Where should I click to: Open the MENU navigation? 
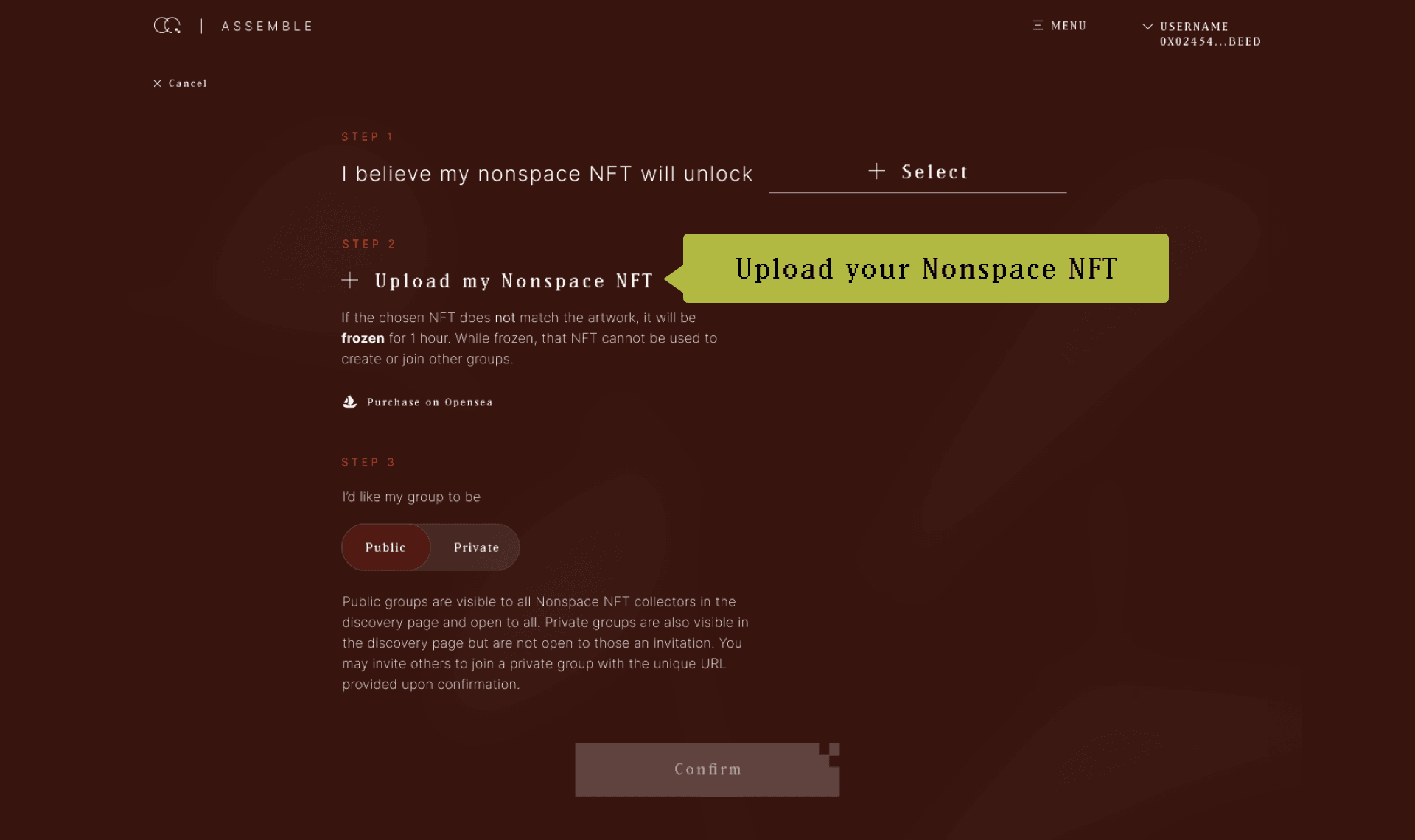[x=1060, y=26]
